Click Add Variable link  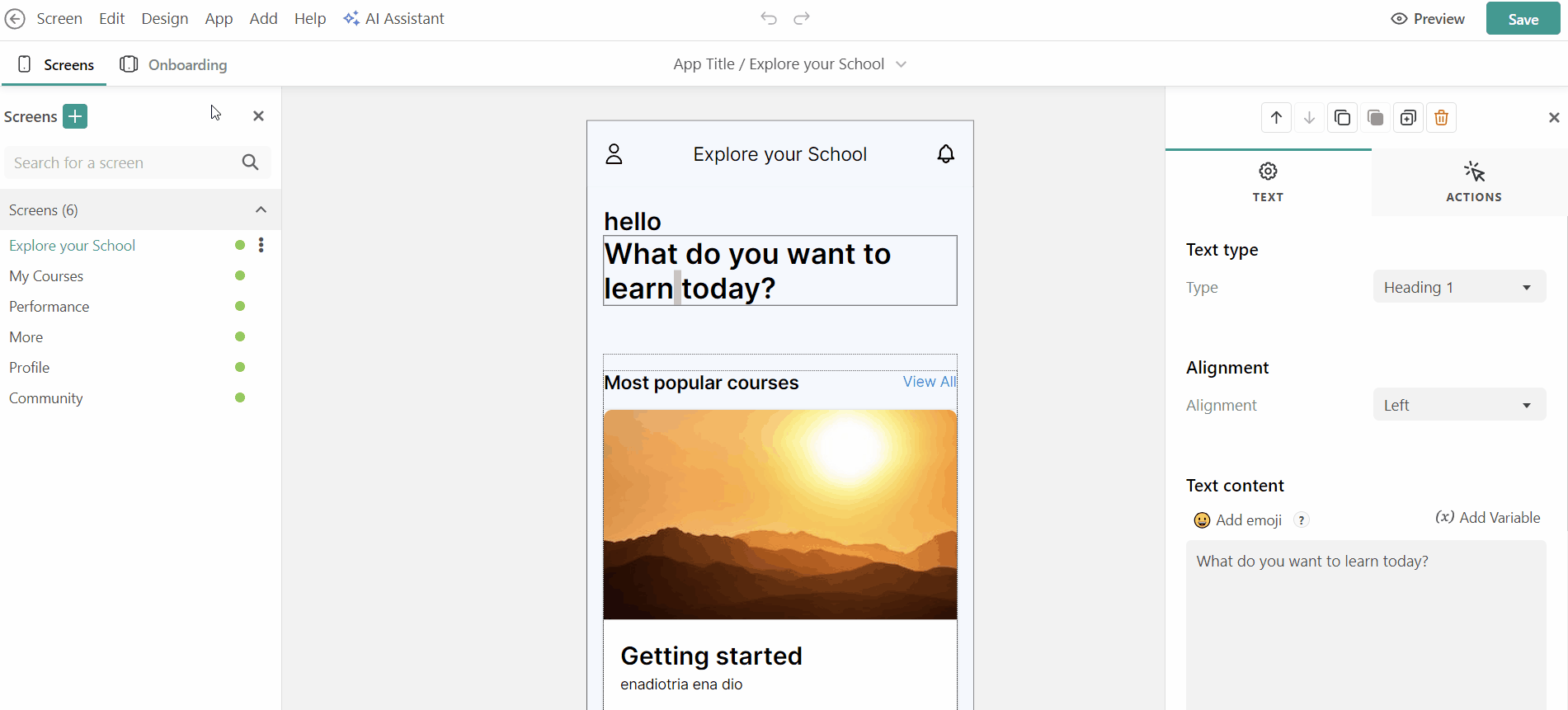[1488, 518]
